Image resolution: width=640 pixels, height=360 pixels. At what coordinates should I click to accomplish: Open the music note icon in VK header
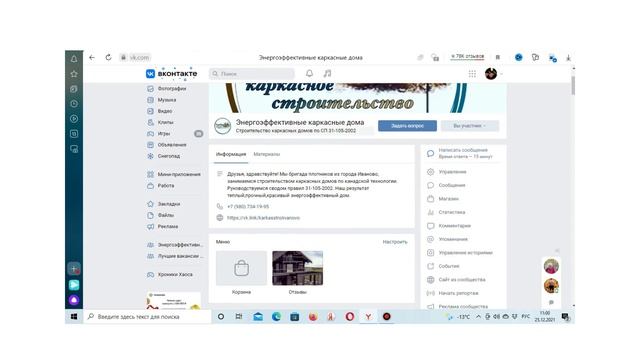tap(327, 73)
